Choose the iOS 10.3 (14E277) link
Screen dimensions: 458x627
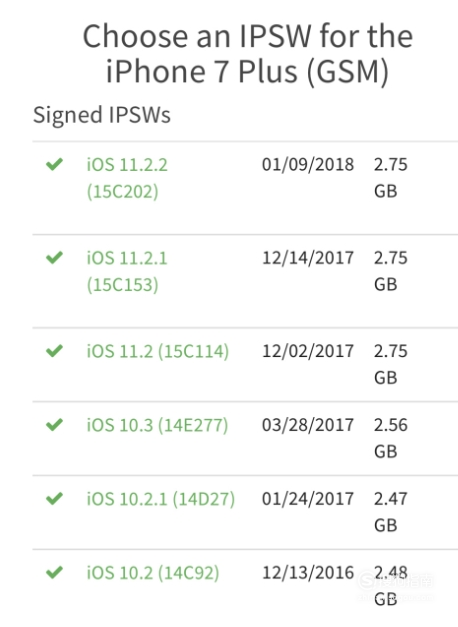[157, 425]
